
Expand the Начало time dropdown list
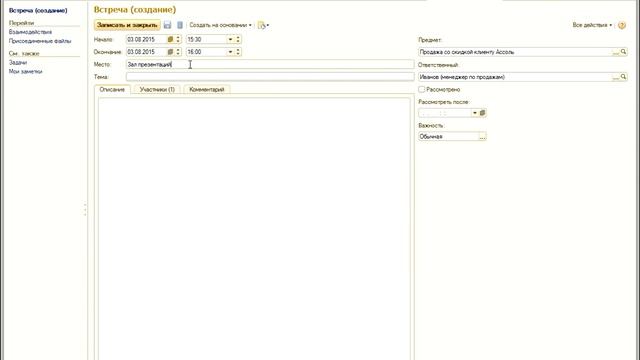[x=230, y=39]
